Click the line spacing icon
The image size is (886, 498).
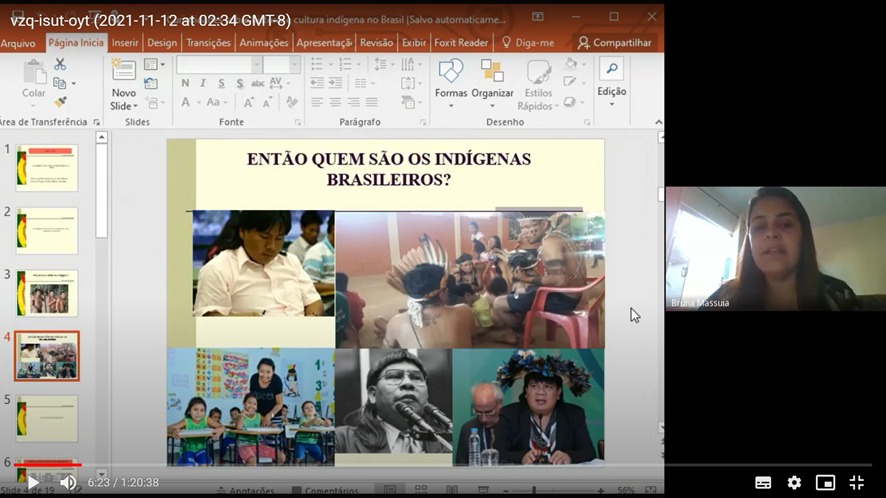pos(381,64)
